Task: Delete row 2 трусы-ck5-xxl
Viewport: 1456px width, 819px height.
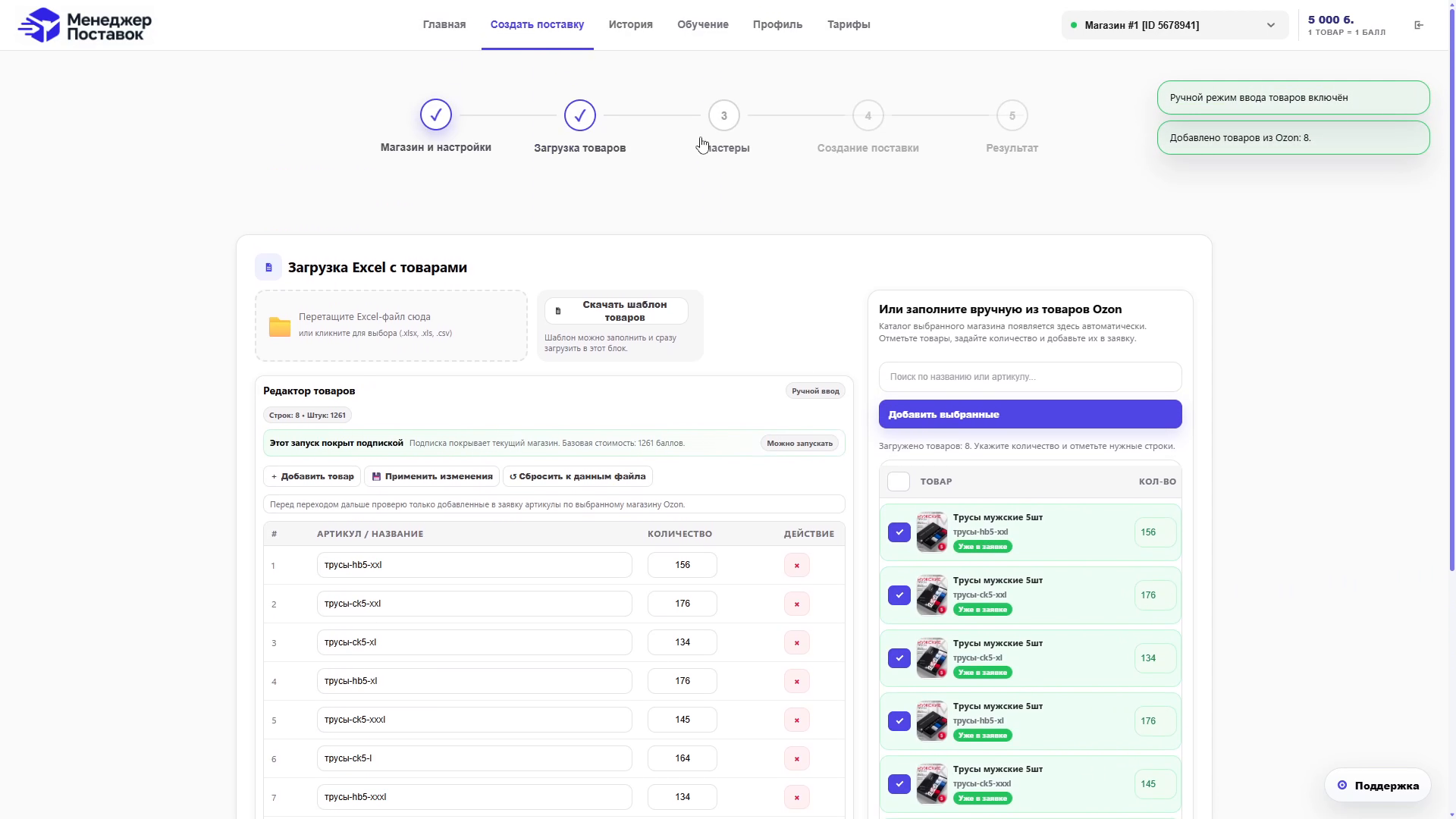Action: (x=797, y=604)
